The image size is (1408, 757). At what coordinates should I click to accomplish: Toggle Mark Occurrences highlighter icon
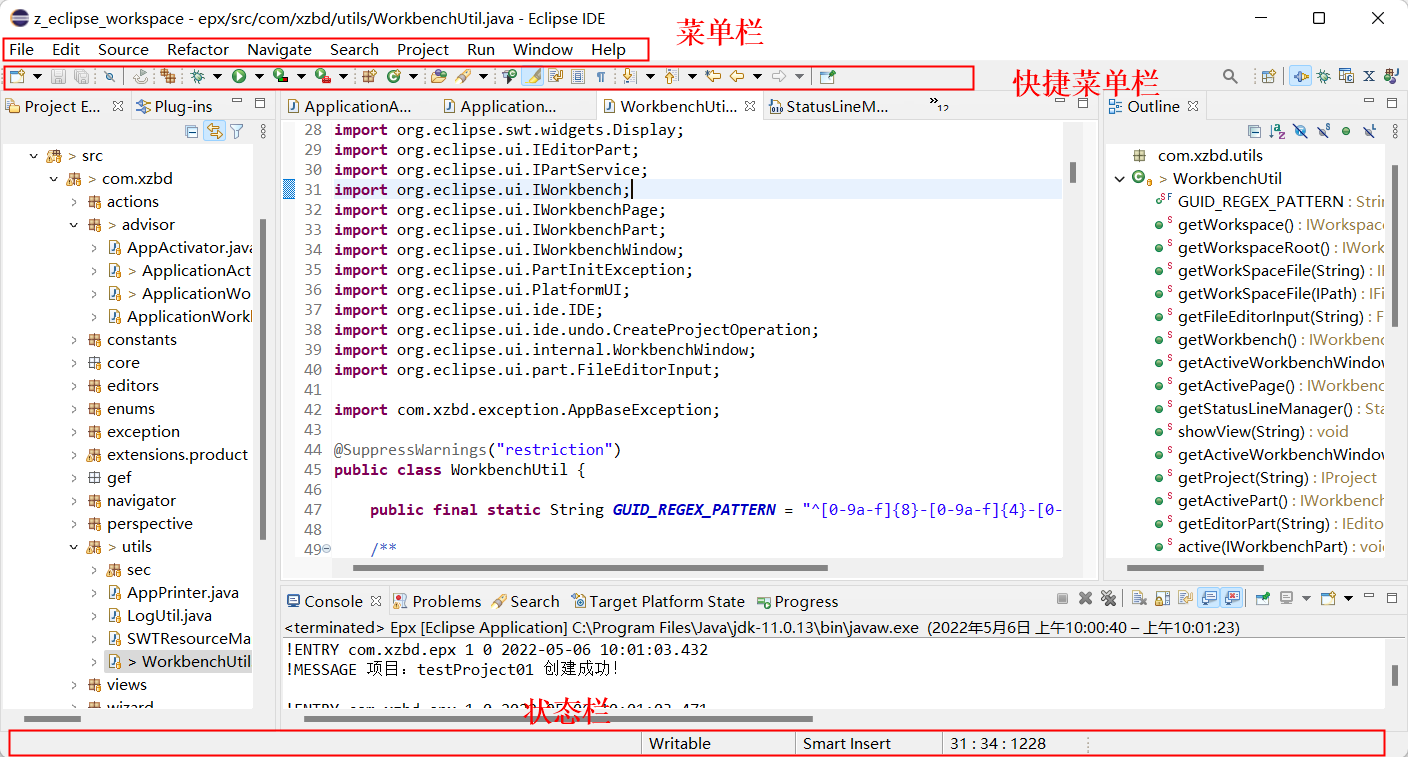533,76
